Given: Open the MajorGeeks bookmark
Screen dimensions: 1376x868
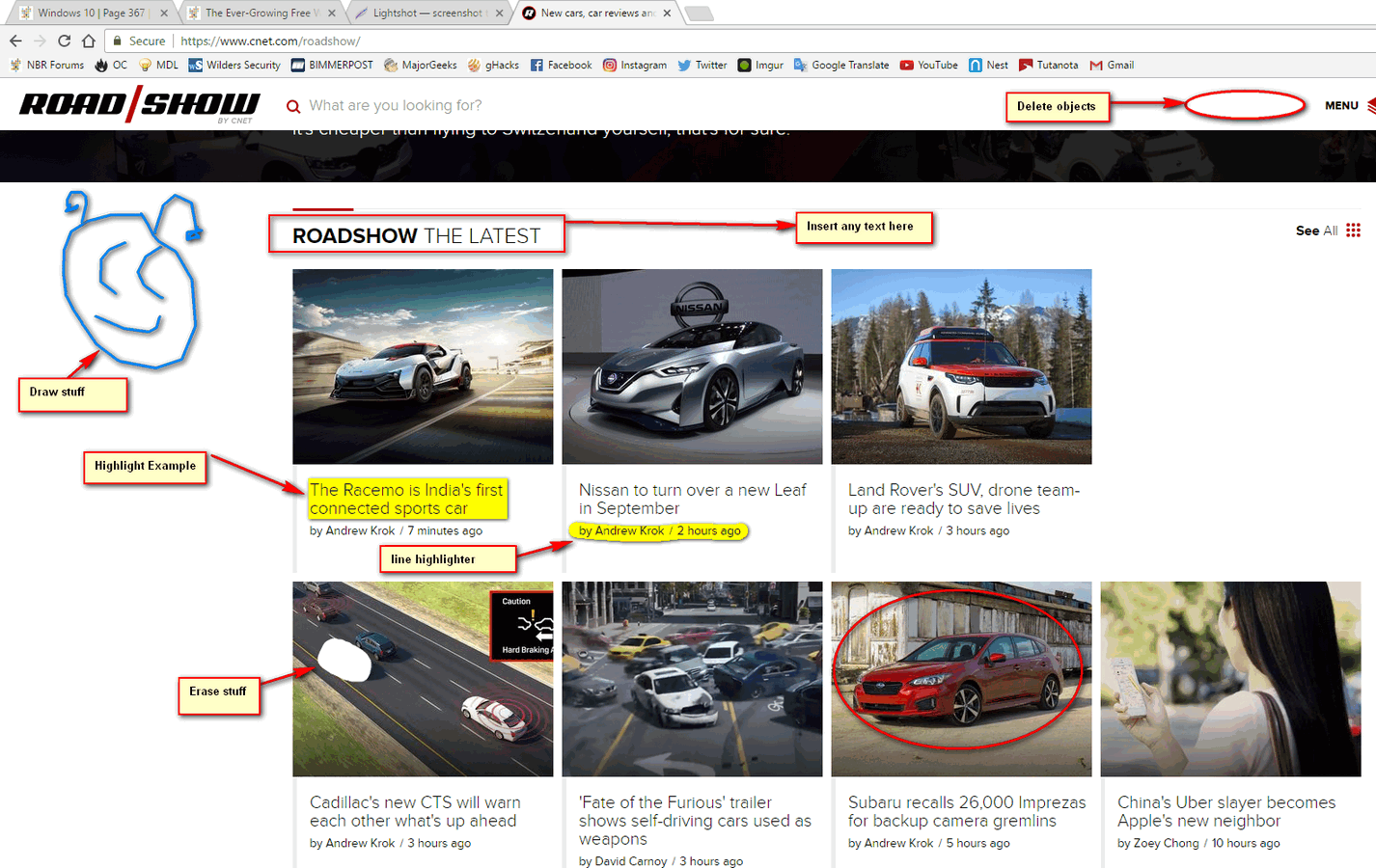Looking at the screenshot, I should (421, 66).
